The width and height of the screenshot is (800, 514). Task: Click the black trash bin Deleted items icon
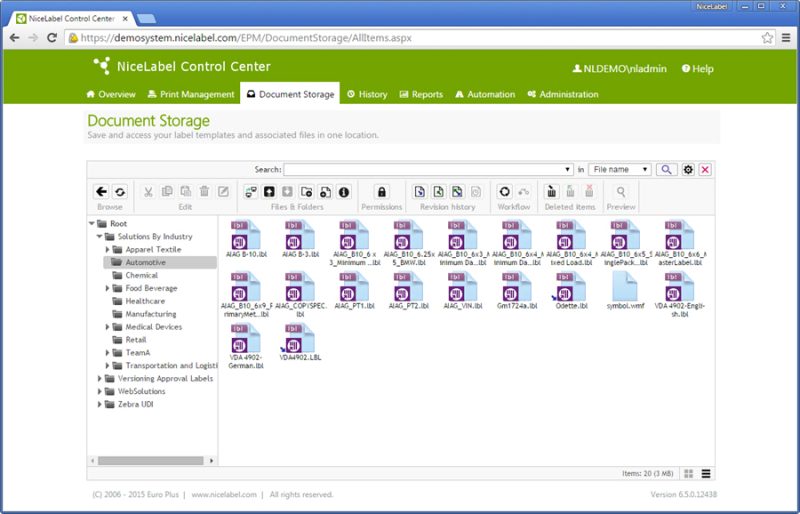(552, 192)
